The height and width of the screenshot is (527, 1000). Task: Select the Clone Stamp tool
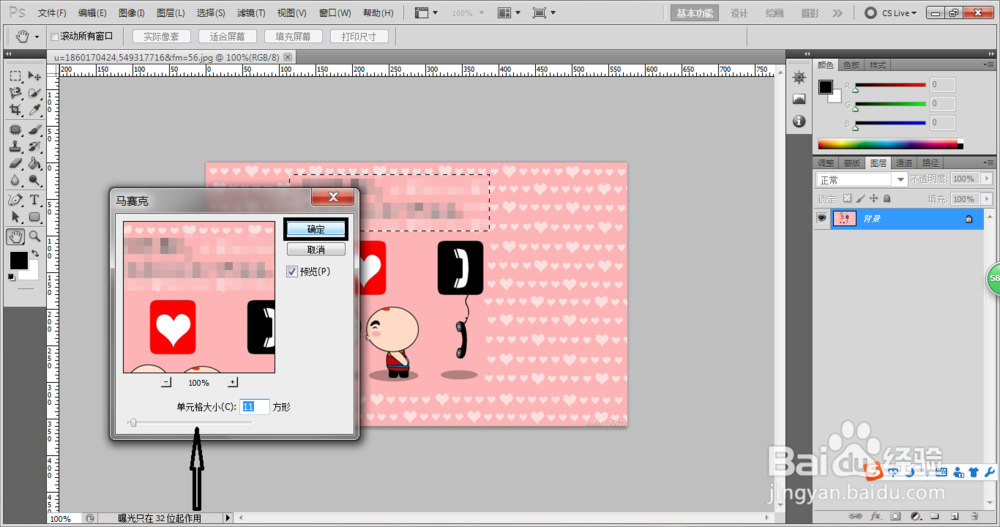pyautogui.click(x=15, y=146)
